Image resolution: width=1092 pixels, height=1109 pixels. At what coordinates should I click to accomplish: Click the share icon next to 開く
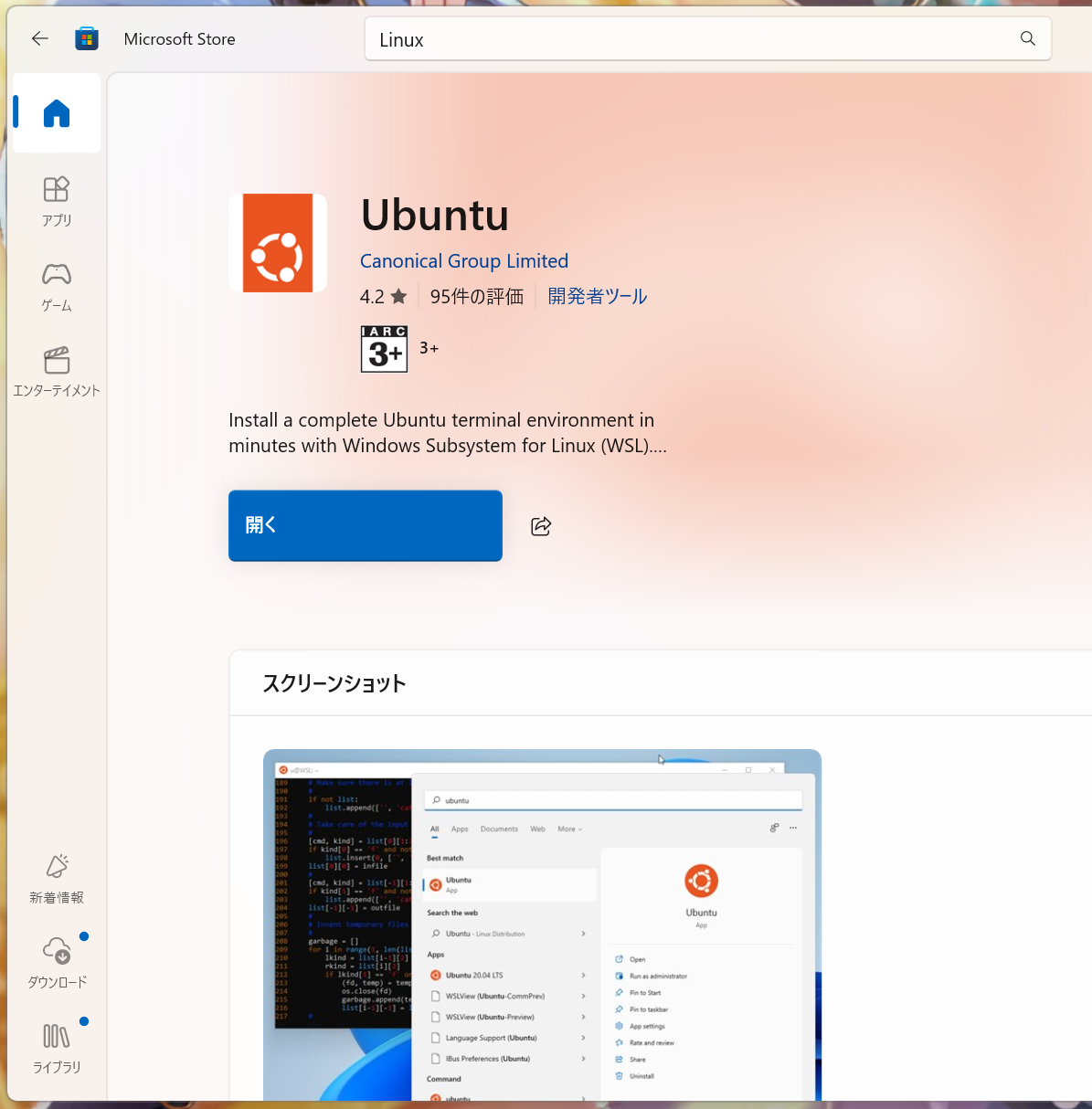point(540,525)
